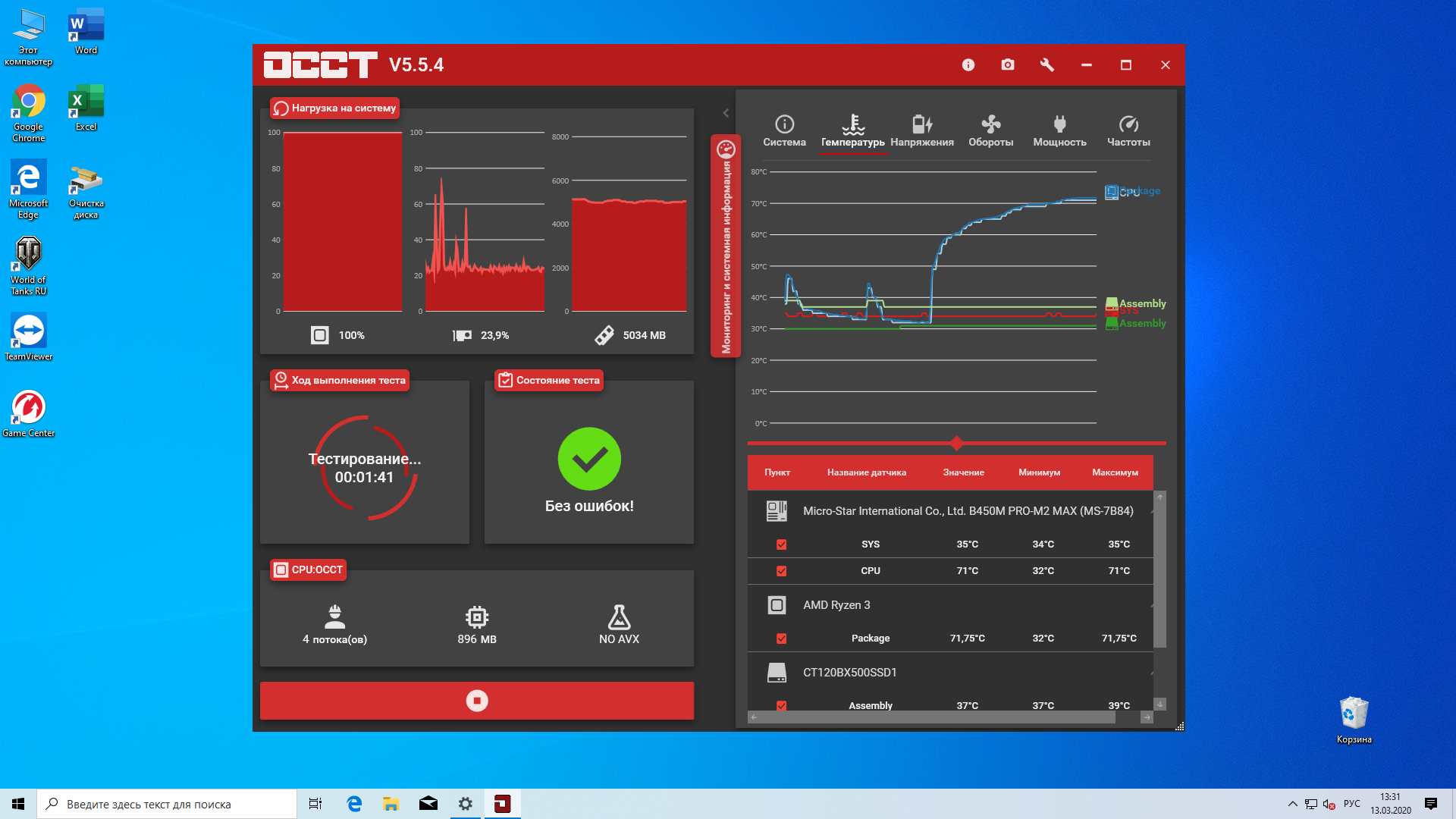Show hidden tray icons chevron
This screenshot has width=1456, height=819.
pos(1292,804)
